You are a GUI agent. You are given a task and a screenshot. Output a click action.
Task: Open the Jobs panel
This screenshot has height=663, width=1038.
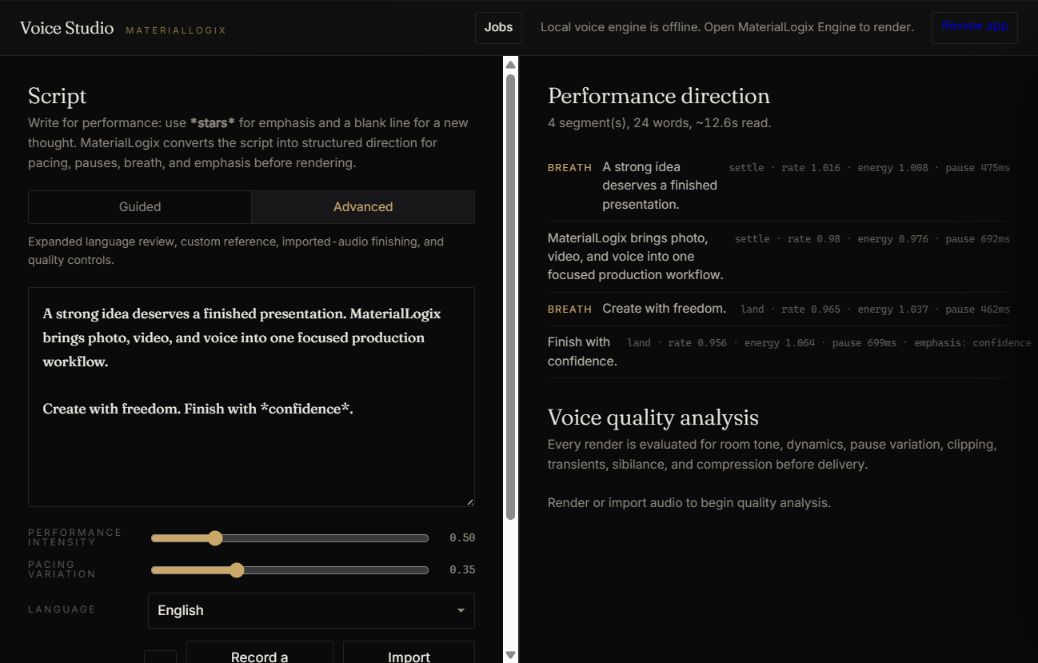(x=498, y=27)
